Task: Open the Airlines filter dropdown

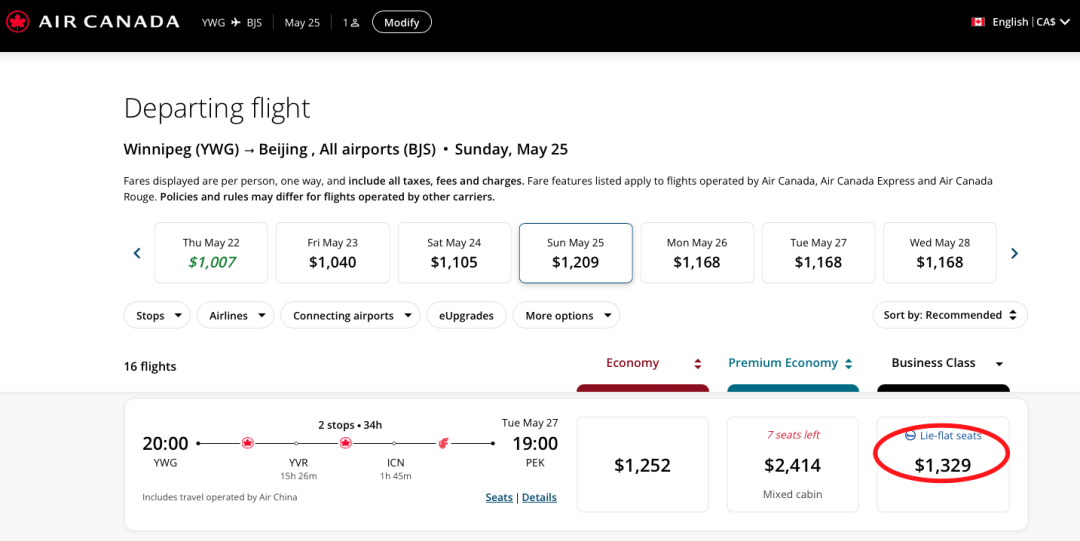Action: (x=235, y=315)
